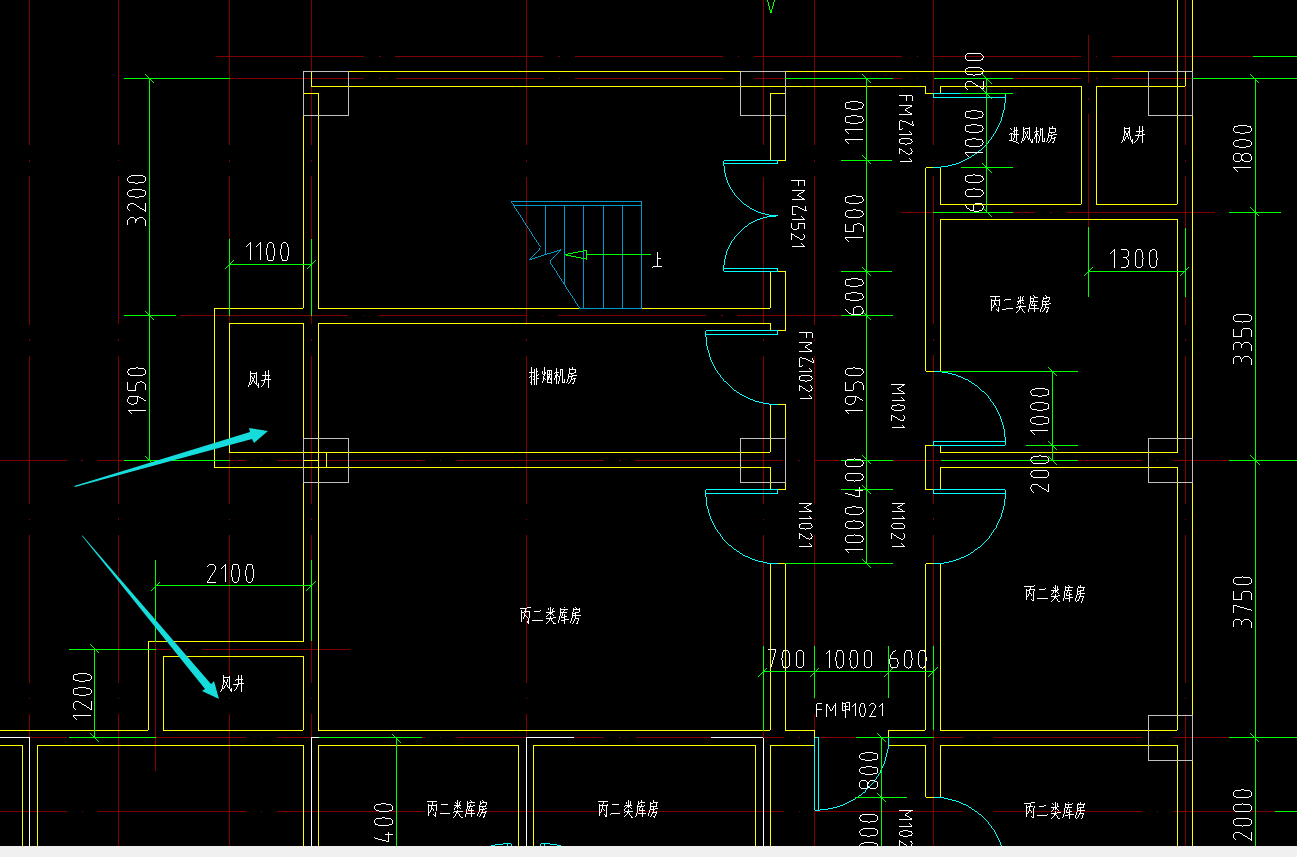Select the 800 dimension text
The height and width of the screenshot is (857, 1297).
tap(868, 771)
